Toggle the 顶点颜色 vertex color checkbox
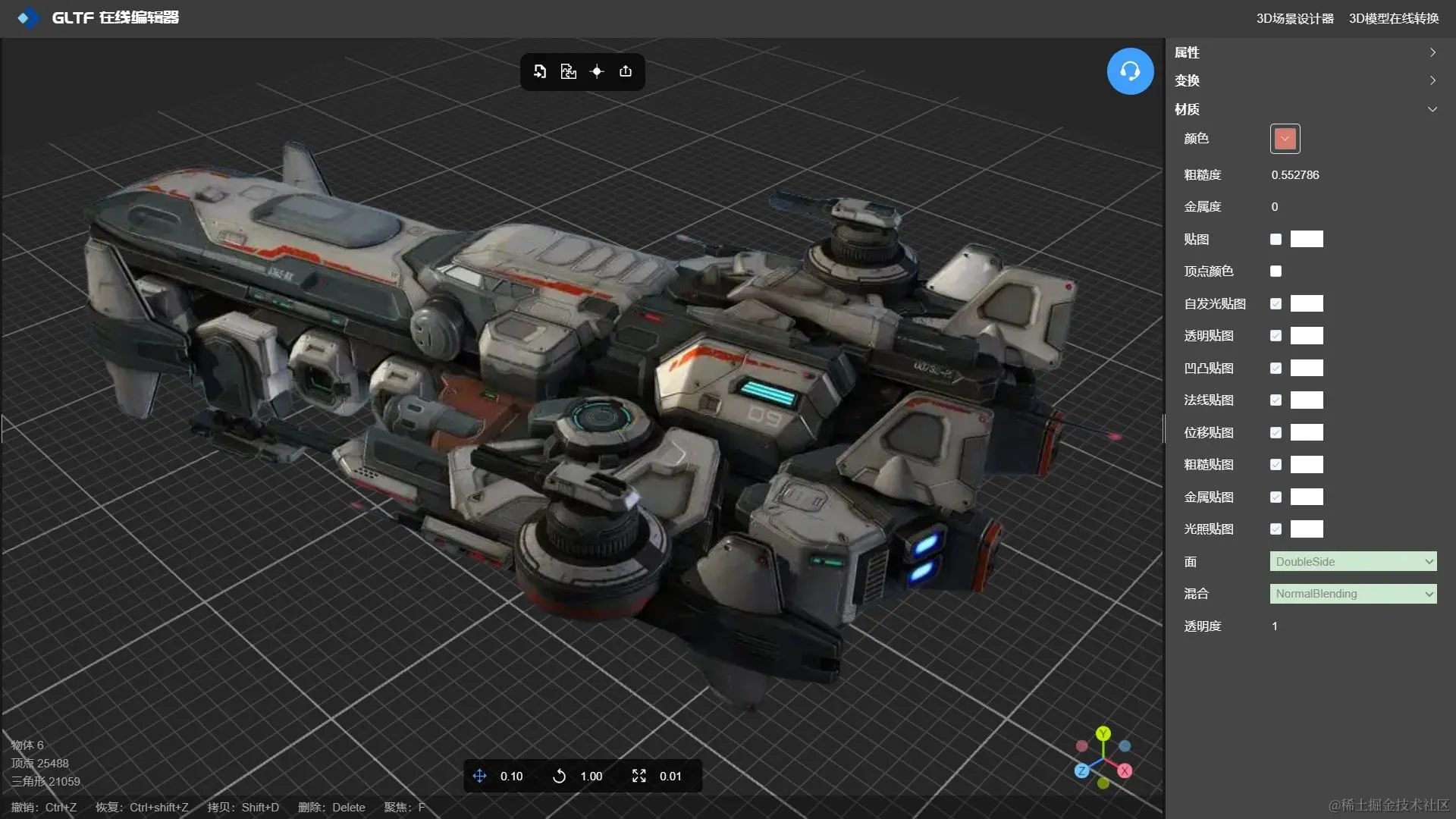 [1276, 271]
